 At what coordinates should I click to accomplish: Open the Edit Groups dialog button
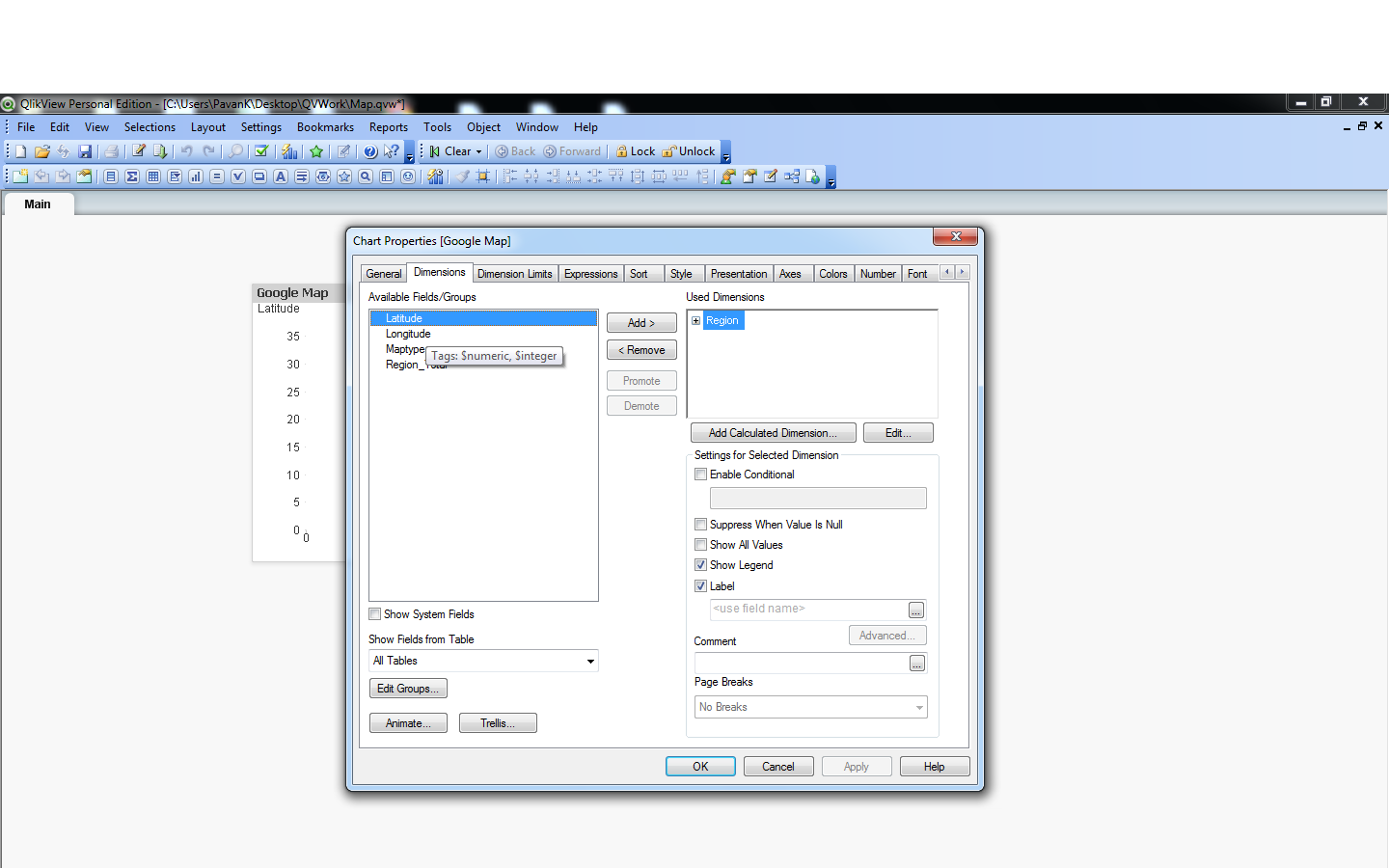point(408,689)
